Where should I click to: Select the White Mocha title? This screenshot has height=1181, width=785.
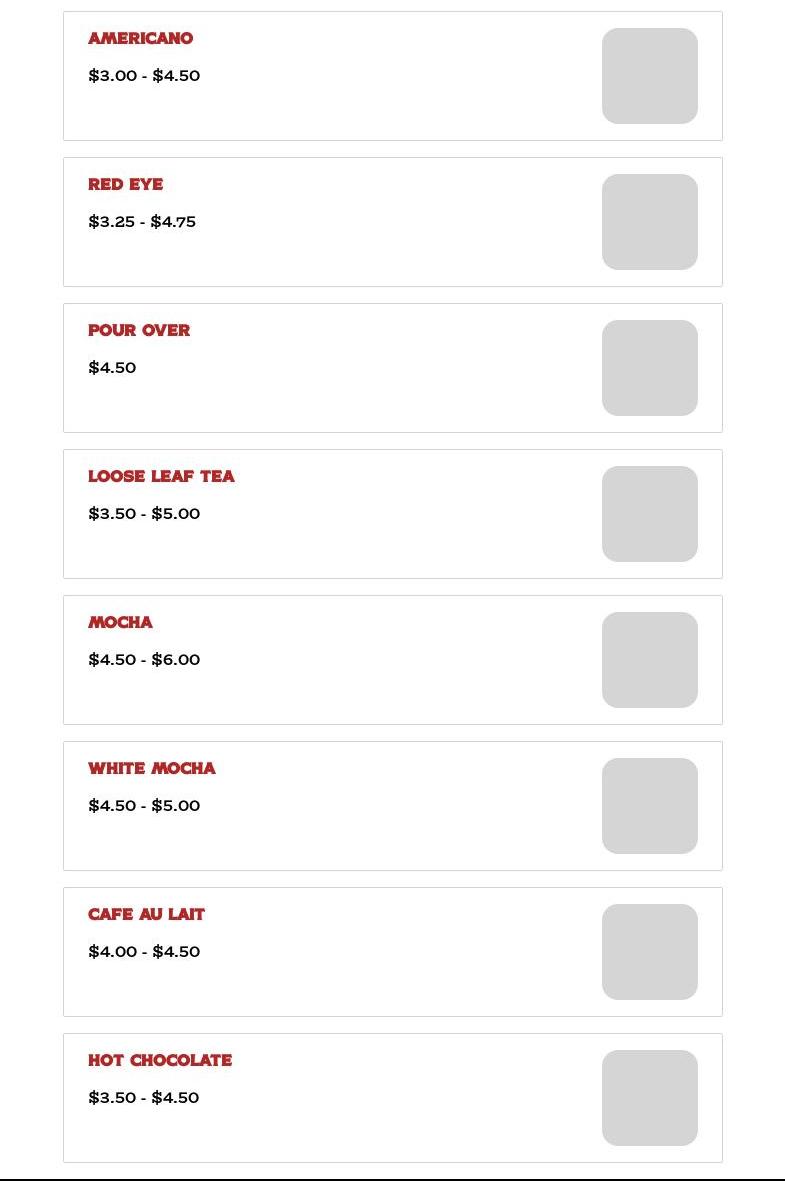(152, 769)
